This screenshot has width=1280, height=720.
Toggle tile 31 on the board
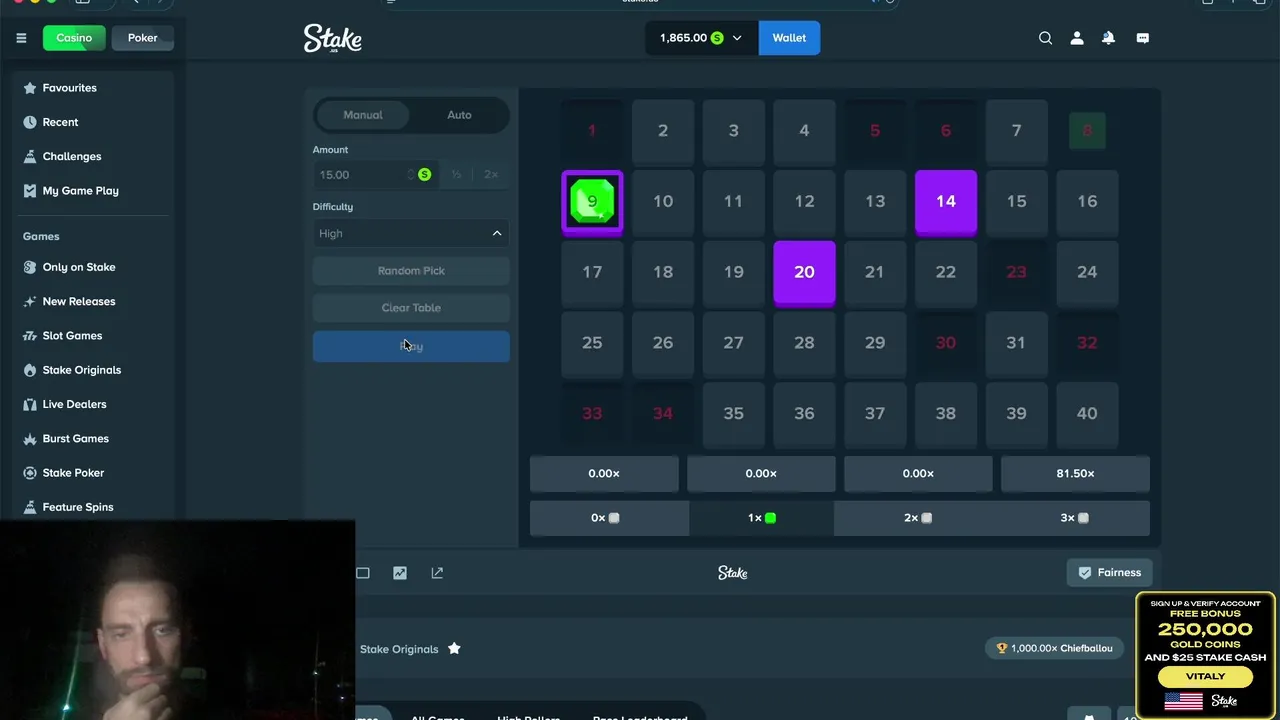coord(1016,343)
